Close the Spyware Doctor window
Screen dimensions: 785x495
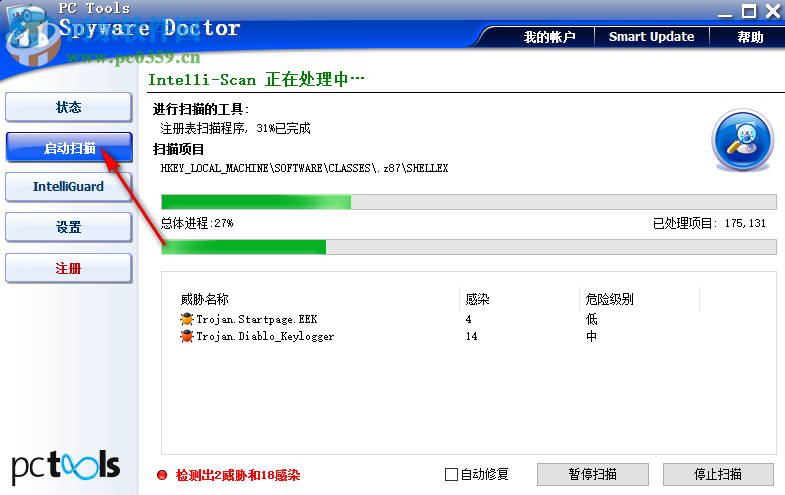[773, 11]
